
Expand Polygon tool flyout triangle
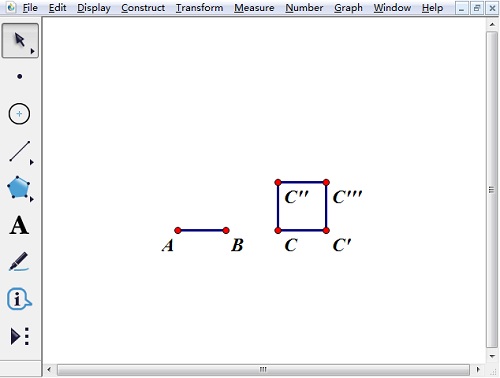click(32, 199)
